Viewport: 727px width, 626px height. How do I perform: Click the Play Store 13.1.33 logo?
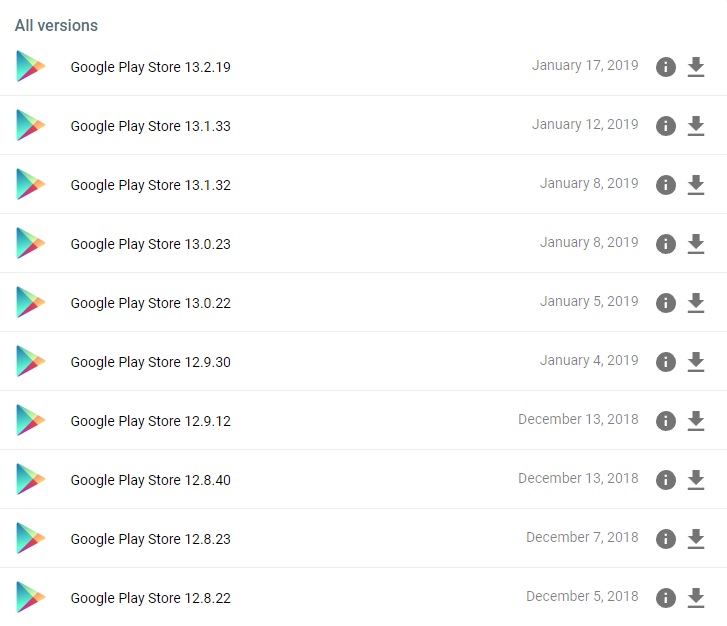(31, 126)
